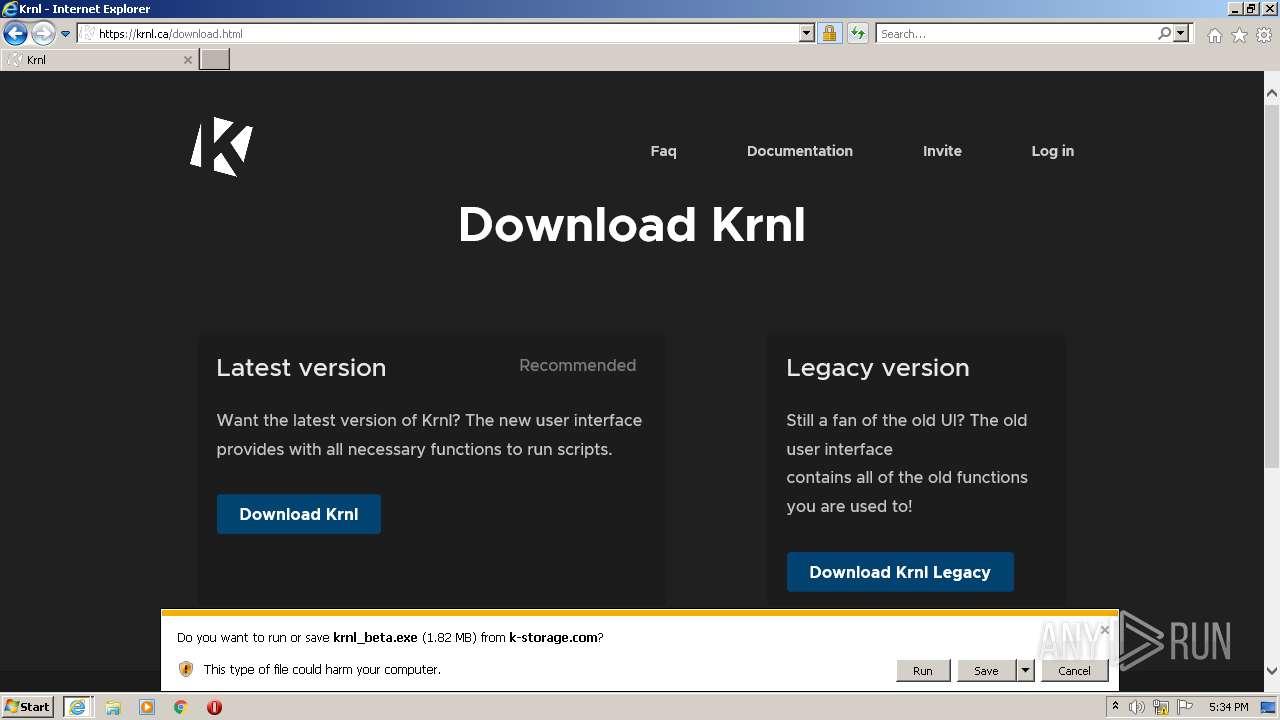Open the search provider dropdown arrow
Viewport: 1280px width, 720px height.
click(1181, 34)
